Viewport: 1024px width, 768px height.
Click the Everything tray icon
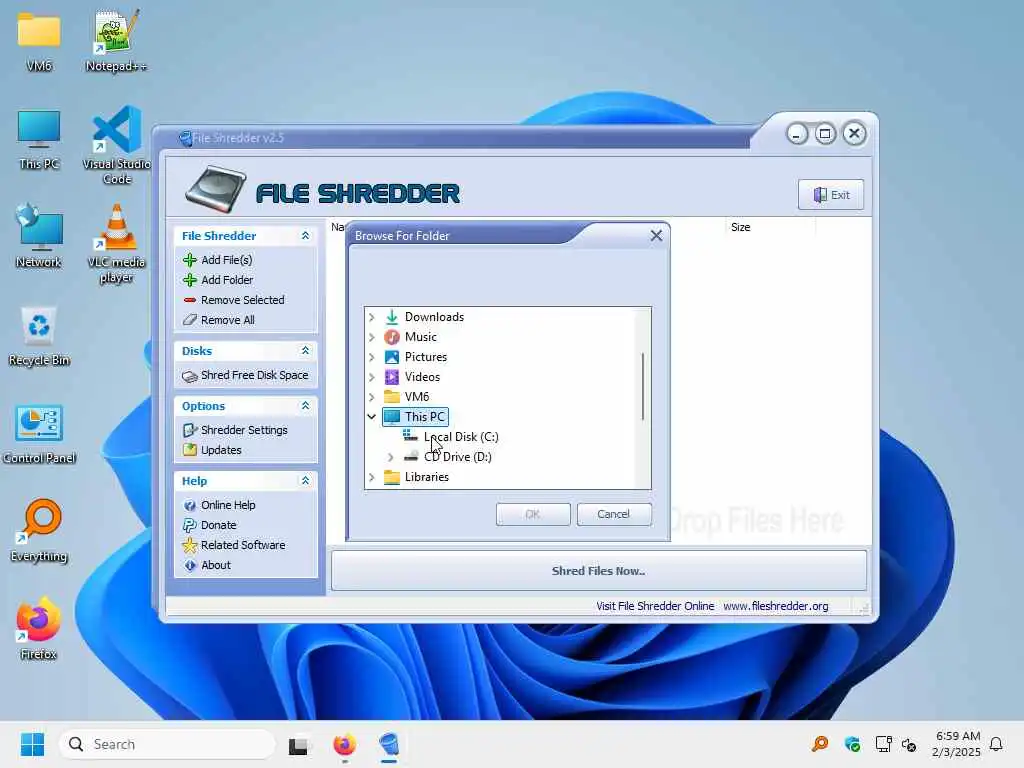[820, 744]
